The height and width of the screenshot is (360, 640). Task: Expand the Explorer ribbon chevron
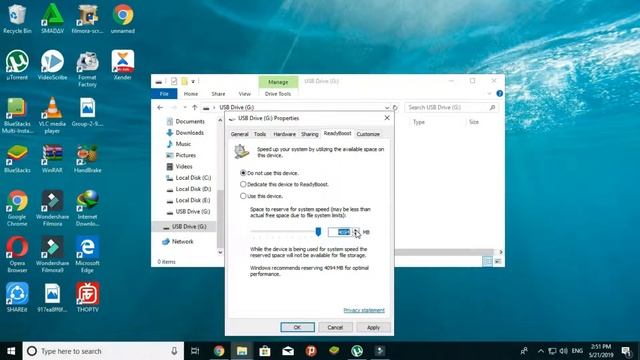(x=489, y=94)
